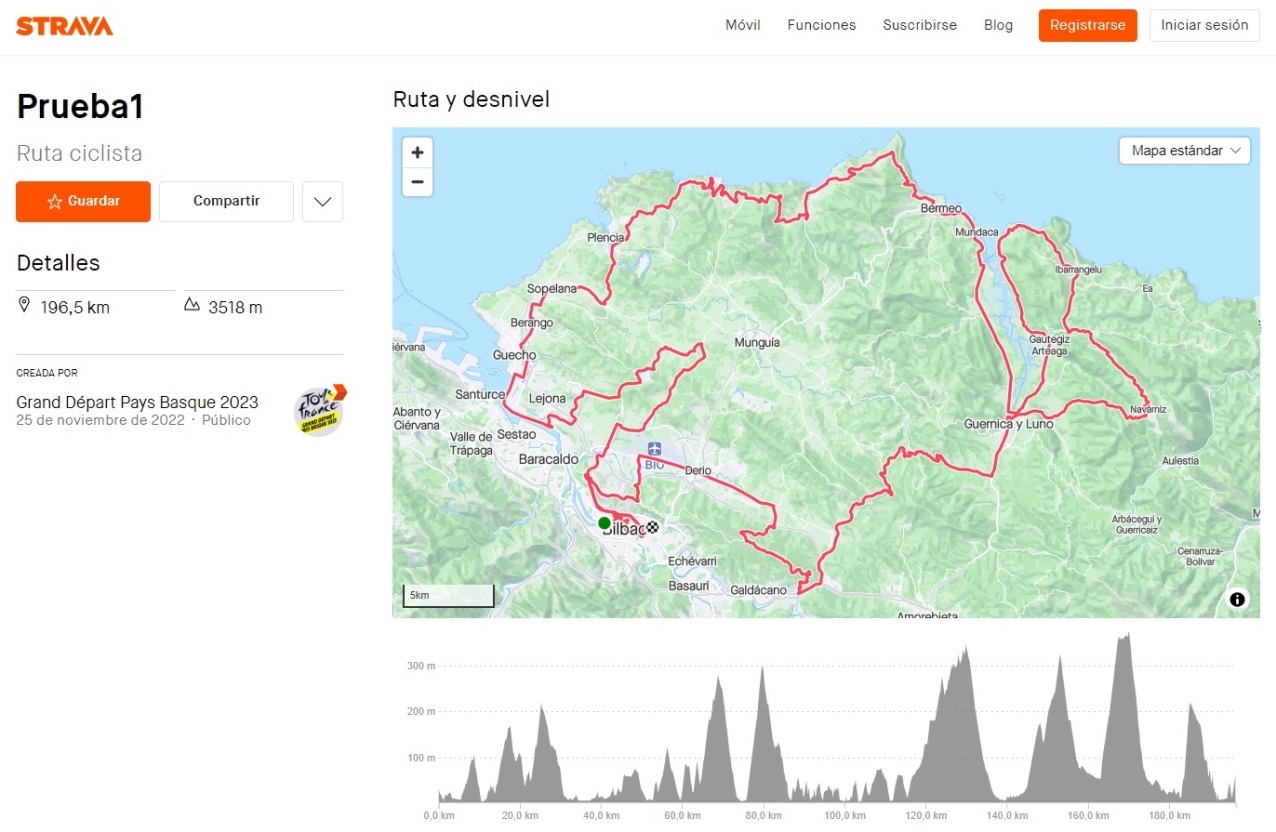Image resolution: width=1276 pixels, height=832 pixels.
Task: Open Grand Départ Pays Basque 2023 profile
Action: point(137,402)
